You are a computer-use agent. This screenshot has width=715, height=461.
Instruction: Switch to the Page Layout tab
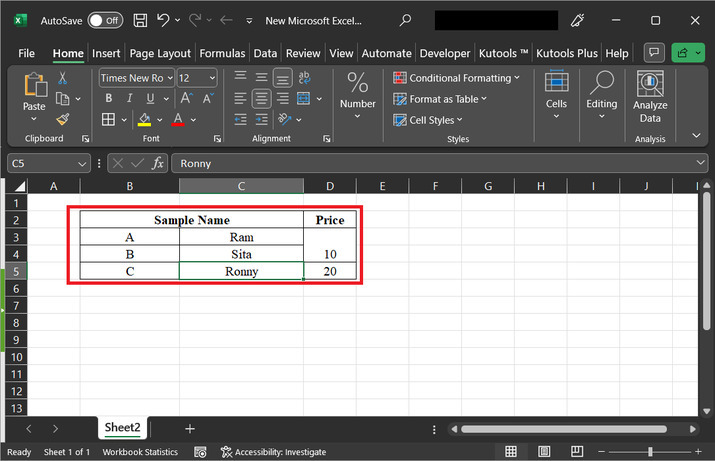(160, 53)
